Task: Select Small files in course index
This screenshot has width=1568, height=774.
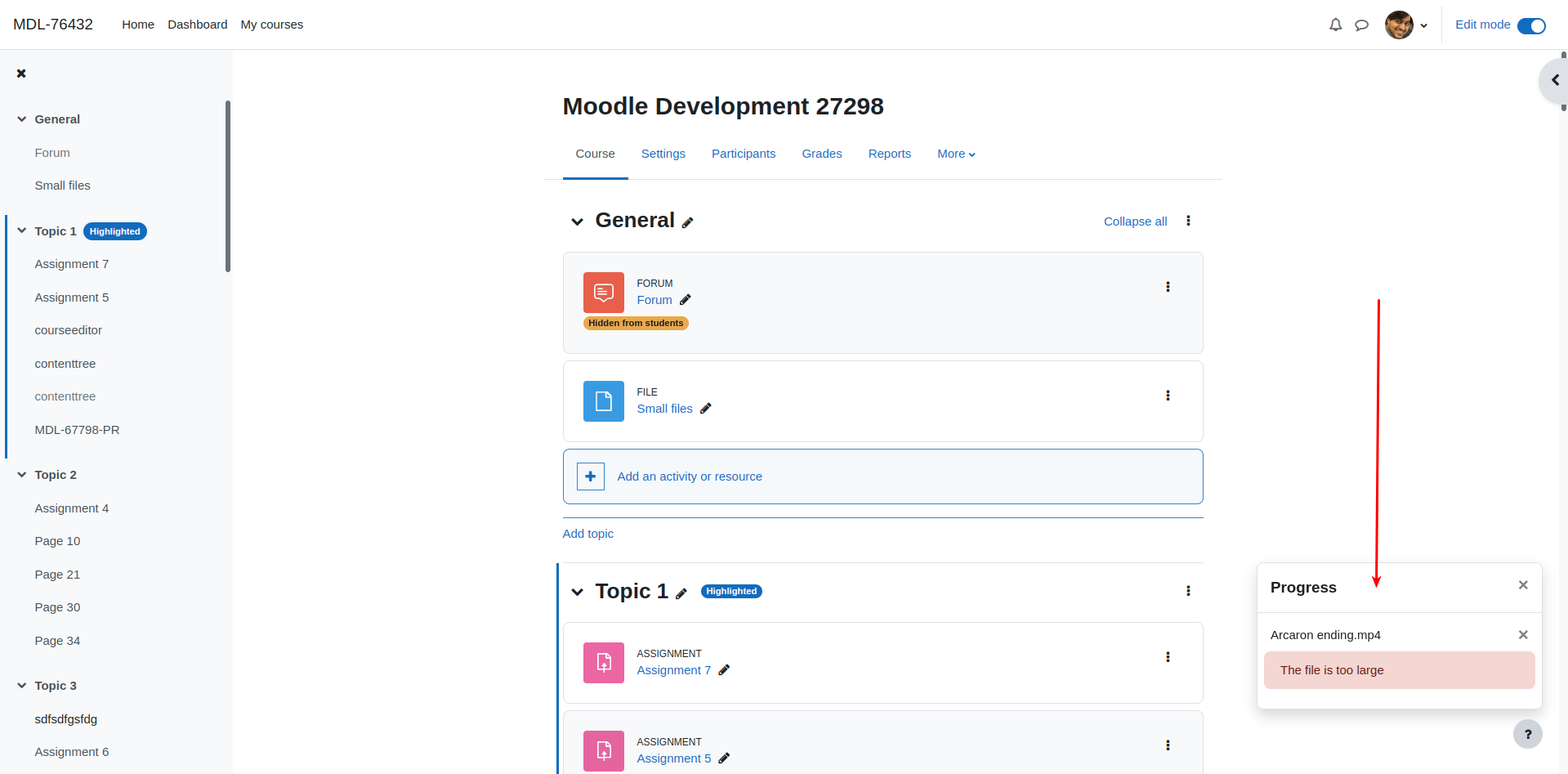Action: (63, 186)
